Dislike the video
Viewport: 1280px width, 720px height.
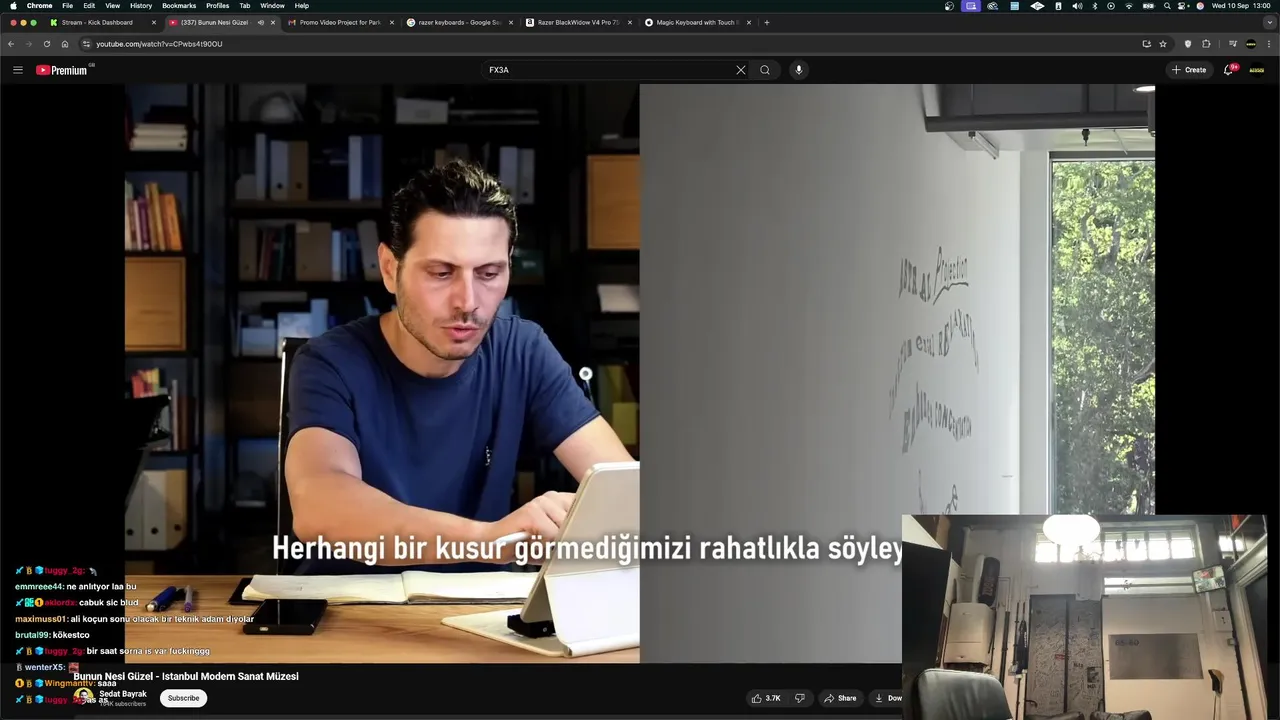tap(799, 698)
